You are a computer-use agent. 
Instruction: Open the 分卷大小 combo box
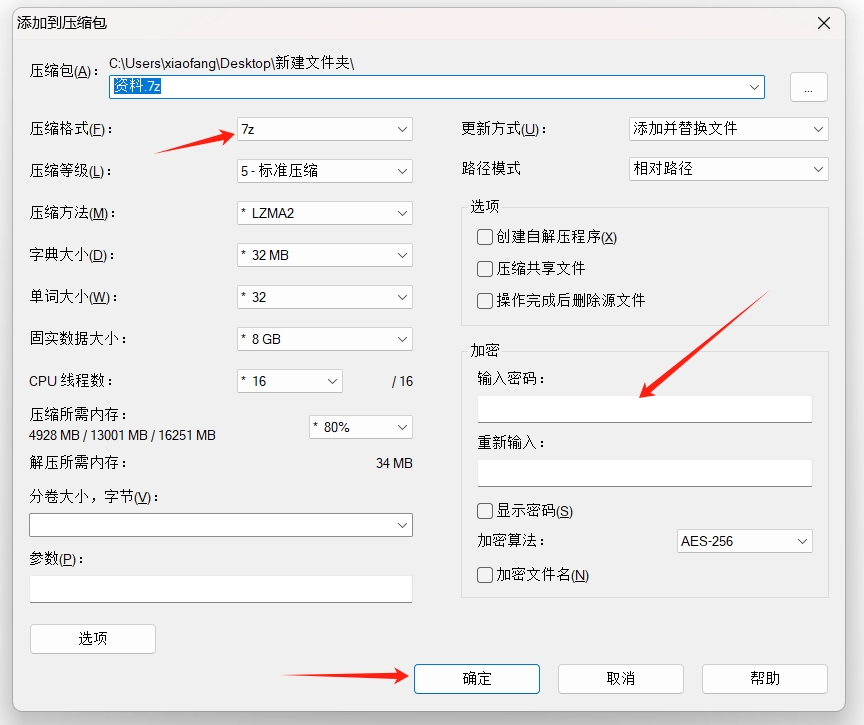pos(220,525)
